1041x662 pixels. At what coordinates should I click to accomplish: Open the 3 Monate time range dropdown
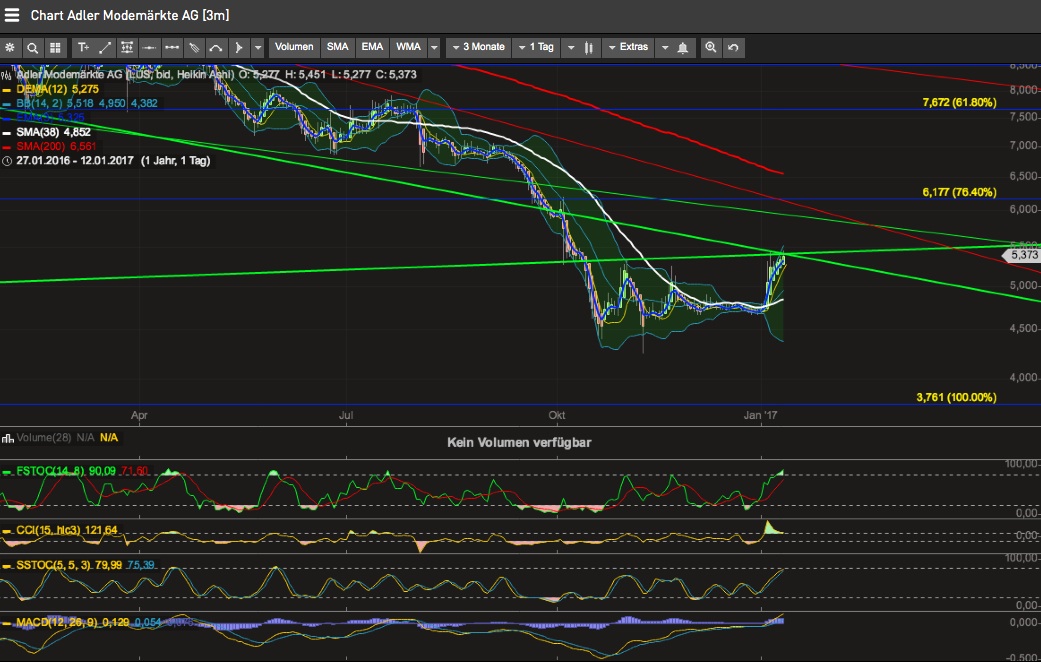[x=478, y=47]
